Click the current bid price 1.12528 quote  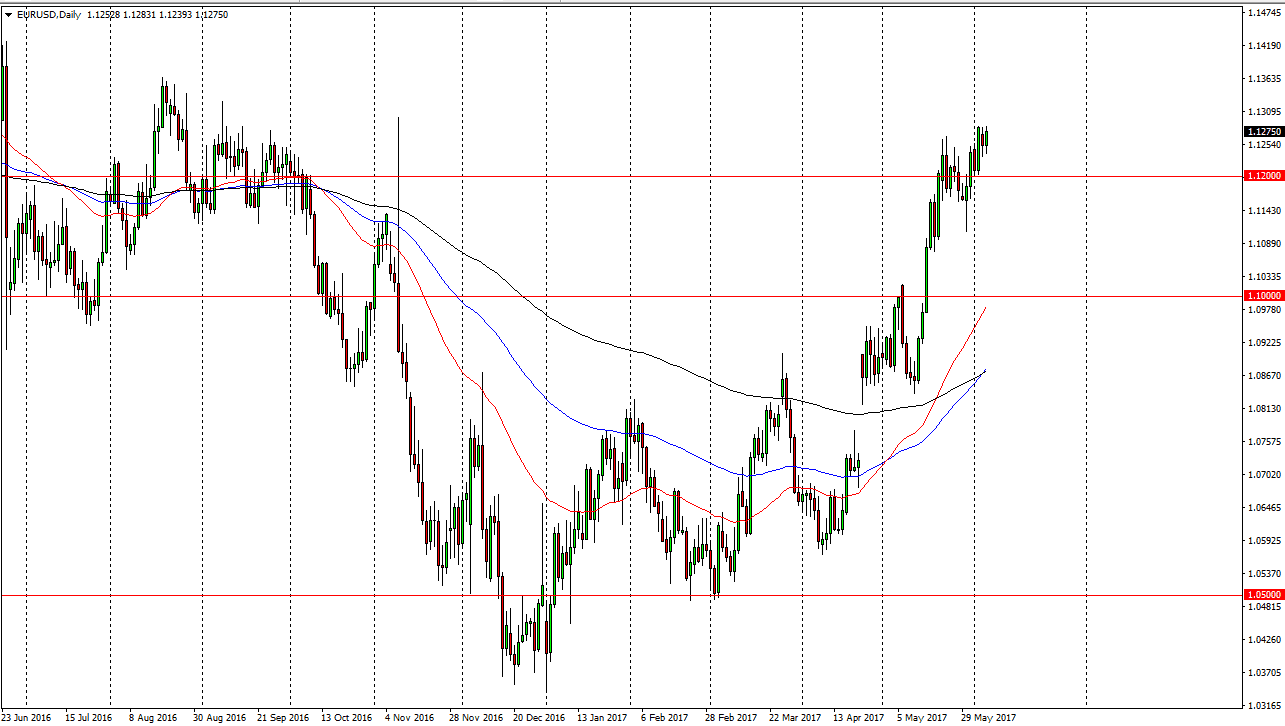click(103, 15)
